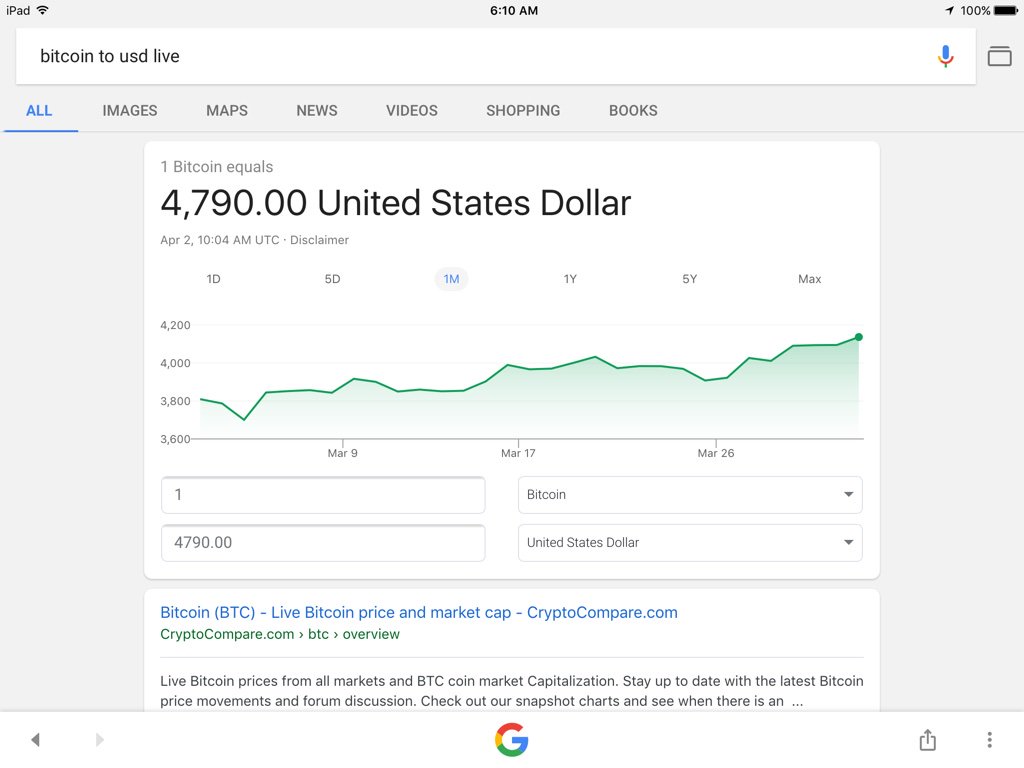The height and width of the screenshot is (768, 1024).
Task: Go back with the left arrow
Action: point(35,739)
